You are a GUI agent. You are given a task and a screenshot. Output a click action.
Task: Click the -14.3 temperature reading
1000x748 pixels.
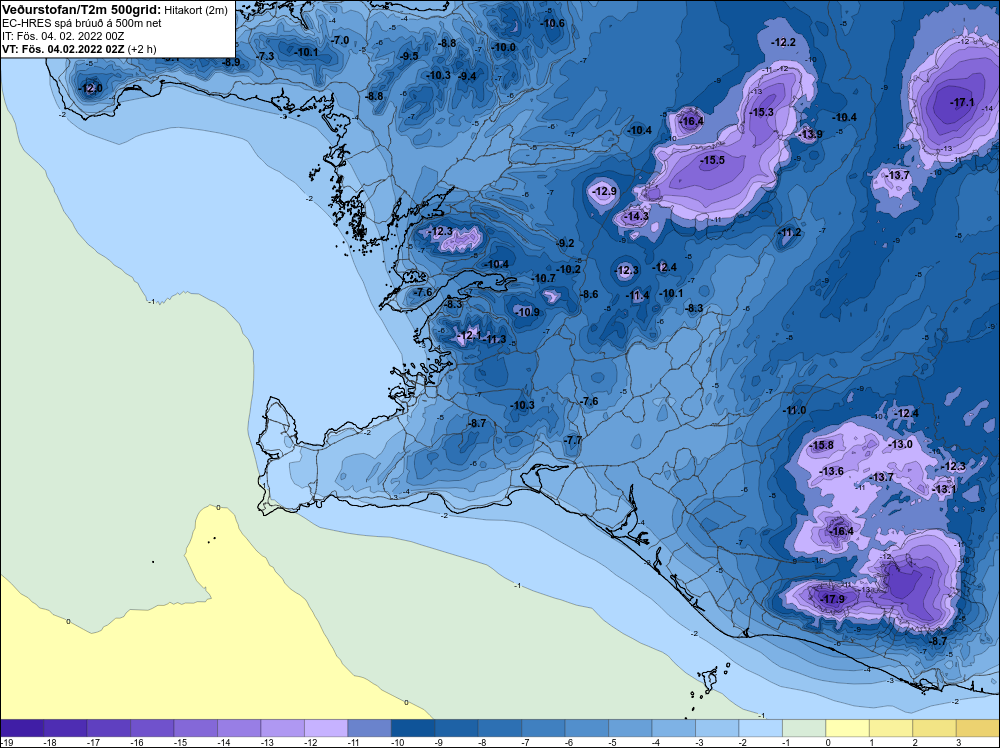coord(635,216)
